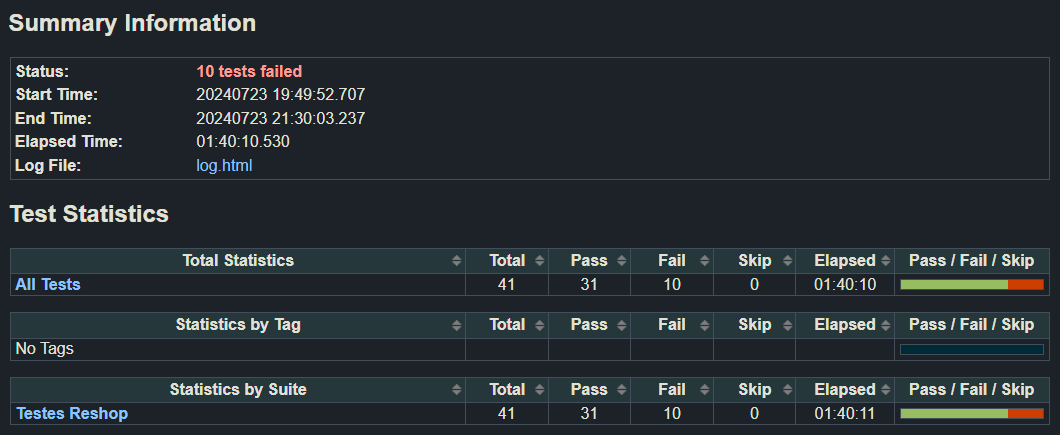
Task: Click the Statistics by Suite header
Action: point(238,390)
